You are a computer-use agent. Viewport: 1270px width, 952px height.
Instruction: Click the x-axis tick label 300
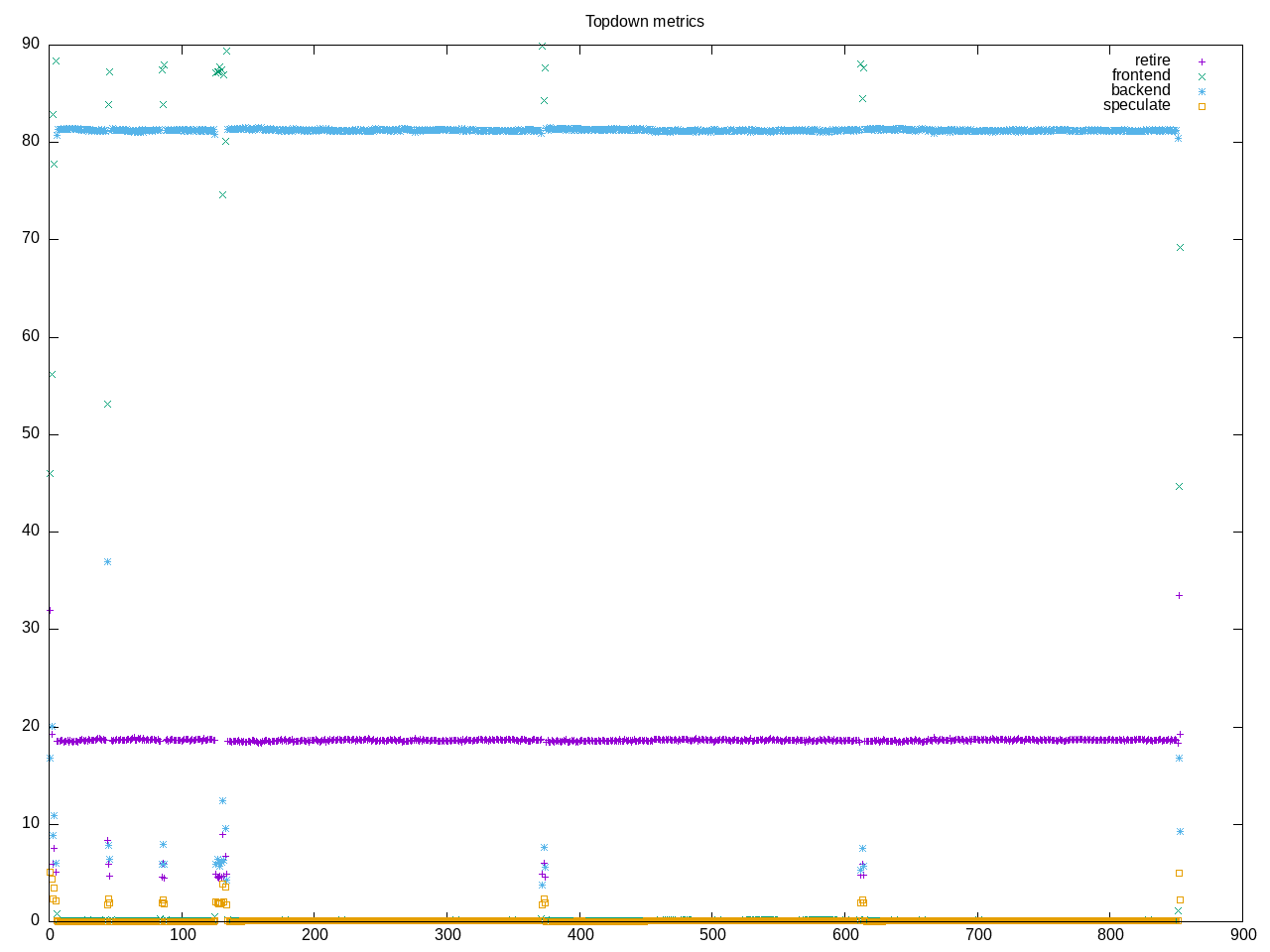tap(447, 935)
